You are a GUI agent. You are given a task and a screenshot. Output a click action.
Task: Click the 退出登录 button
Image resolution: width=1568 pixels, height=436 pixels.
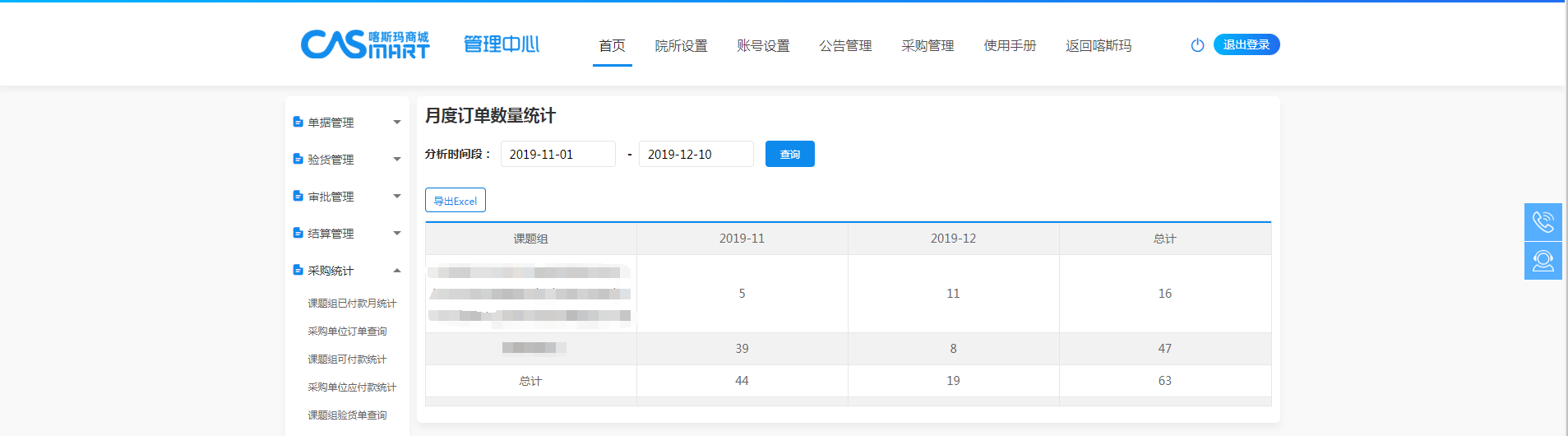pos(1246,44)
